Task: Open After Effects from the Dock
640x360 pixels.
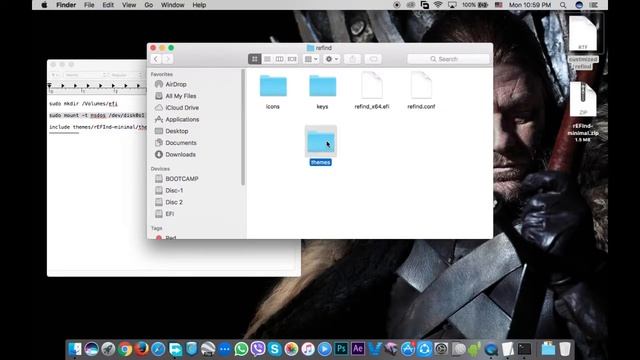Action: coord(358,349)
